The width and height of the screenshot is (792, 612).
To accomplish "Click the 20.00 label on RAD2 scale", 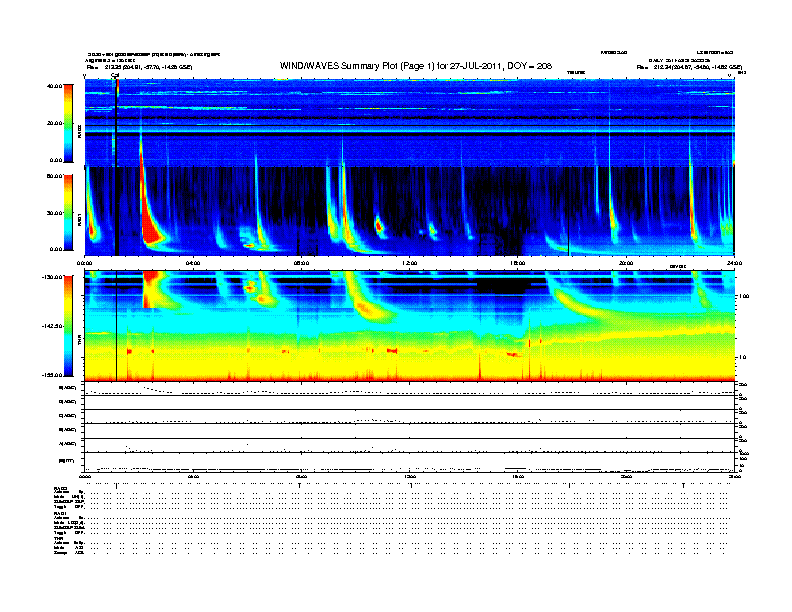I will point(54,123).
